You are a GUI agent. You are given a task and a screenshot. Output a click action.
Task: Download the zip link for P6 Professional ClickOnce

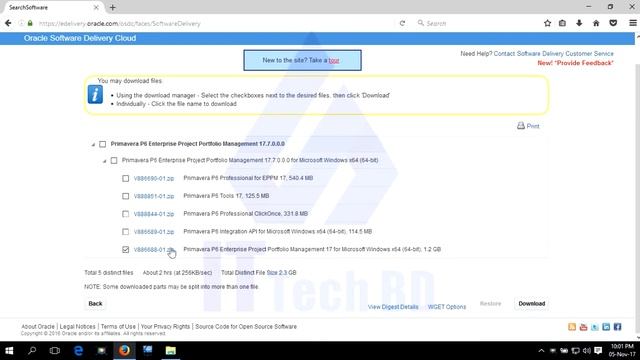pos(154,214)
